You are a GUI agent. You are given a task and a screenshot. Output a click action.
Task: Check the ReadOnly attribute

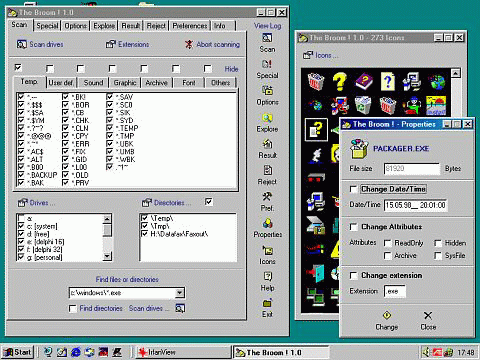[387, 243]
